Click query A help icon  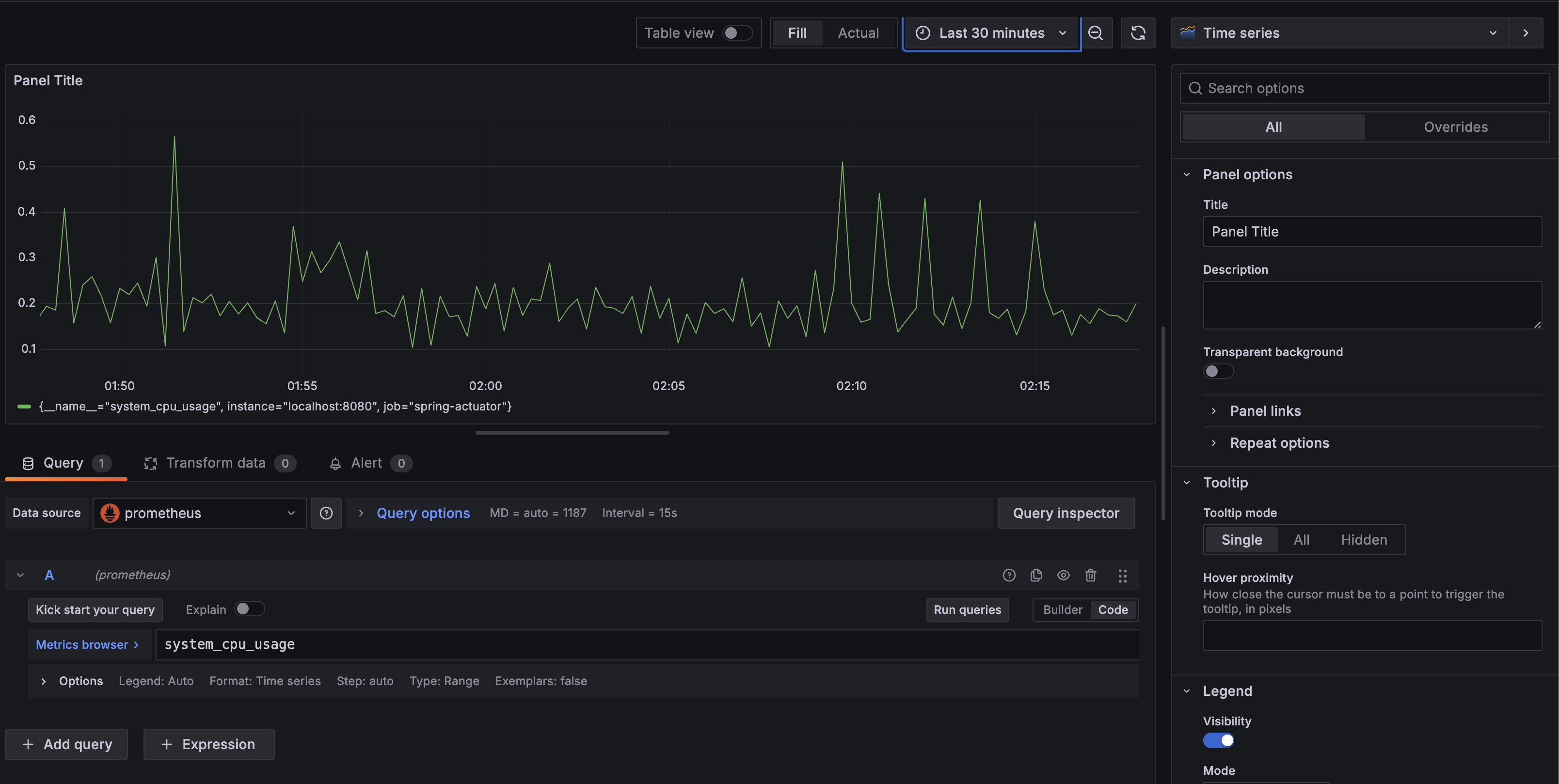1009,575
